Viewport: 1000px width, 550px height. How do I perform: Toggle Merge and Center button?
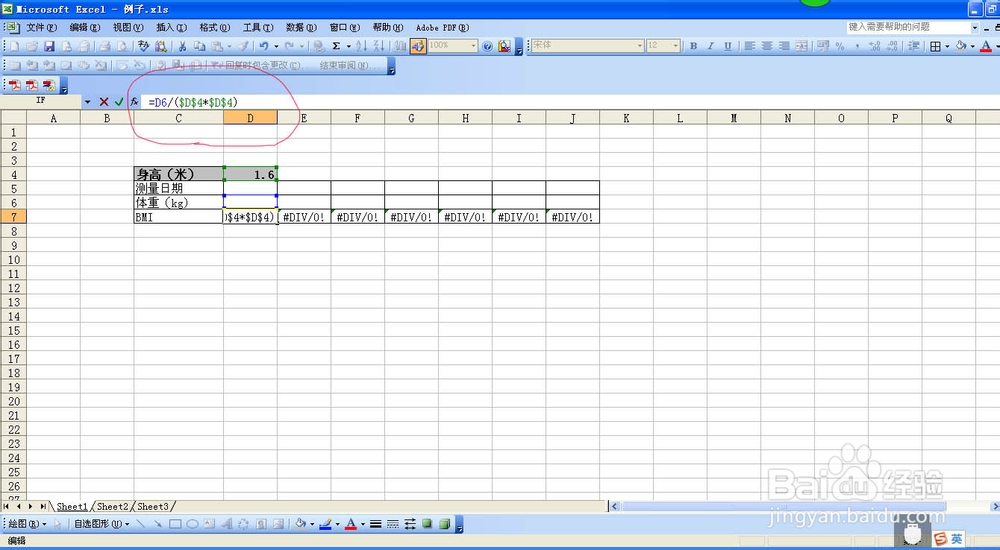click(x=802, y=46)
